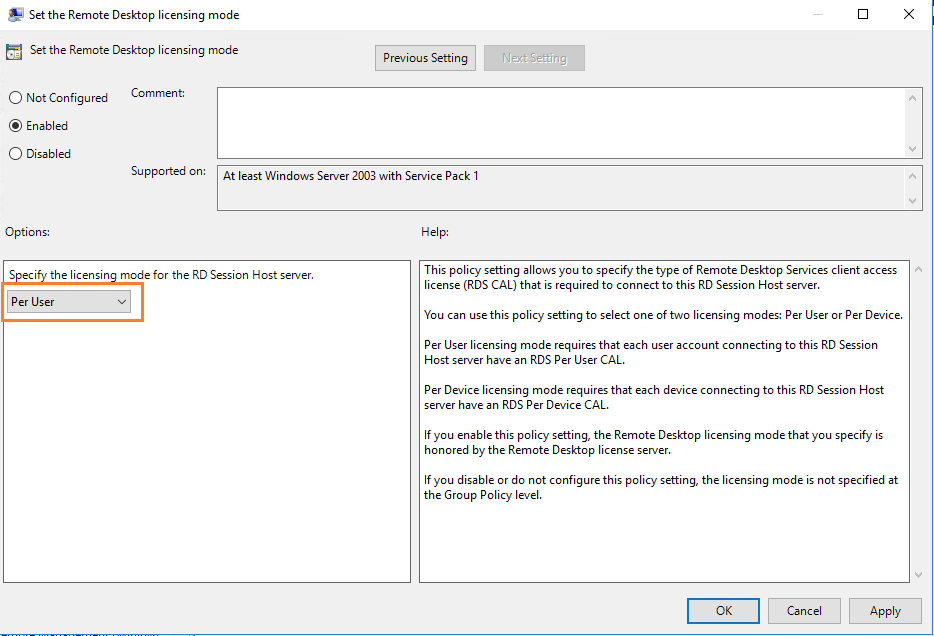Click Help pane scroll down arrow
This screenshot has width=934, height=636.
coord(918,575)
